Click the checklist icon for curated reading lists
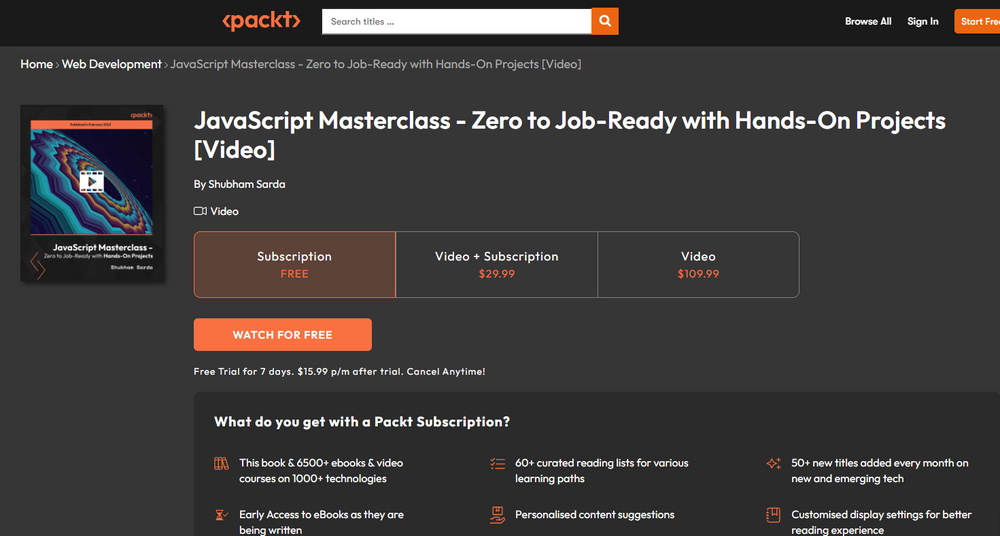 tap(497, 463)
